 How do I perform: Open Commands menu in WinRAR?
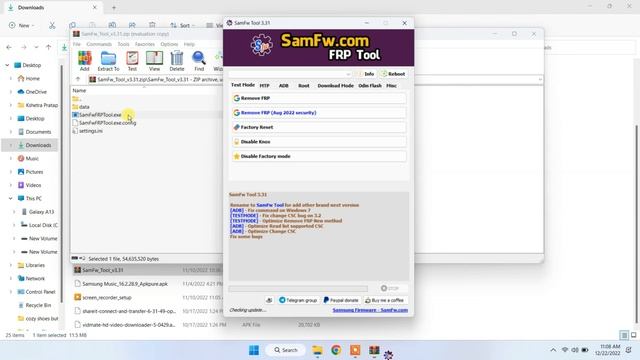click(x=99, y=44)
